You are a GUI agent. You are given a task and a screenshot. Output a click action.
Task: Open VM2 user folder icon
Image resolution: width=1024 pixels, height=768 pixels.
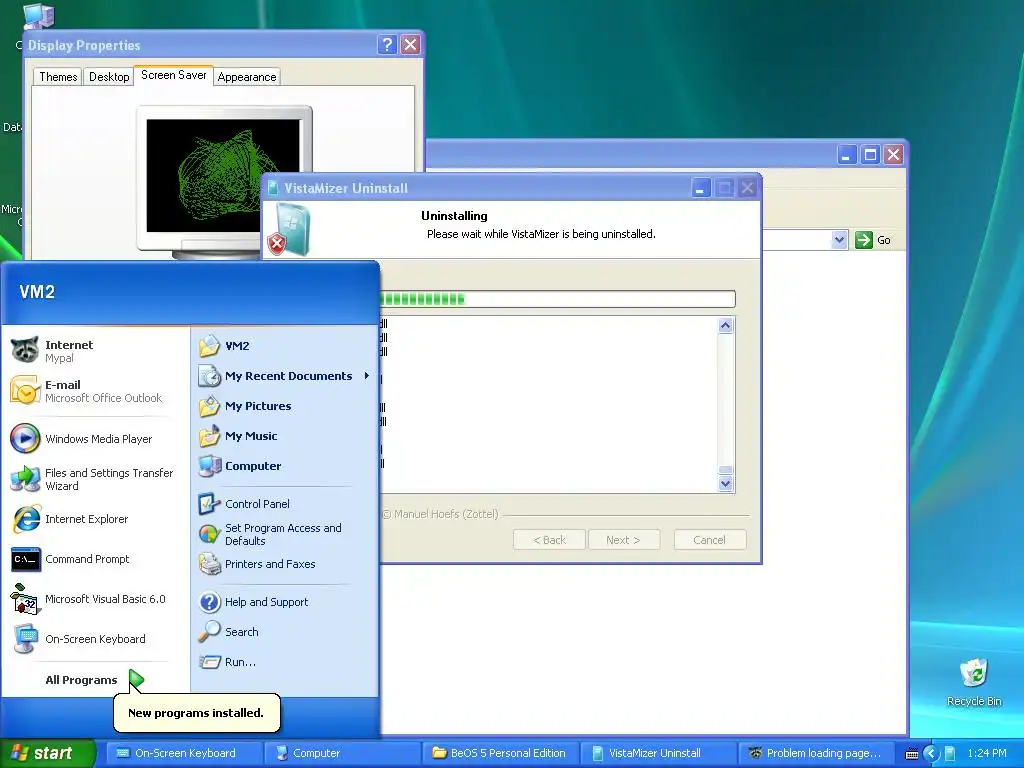pyautogui.click(x=210, y=345)
